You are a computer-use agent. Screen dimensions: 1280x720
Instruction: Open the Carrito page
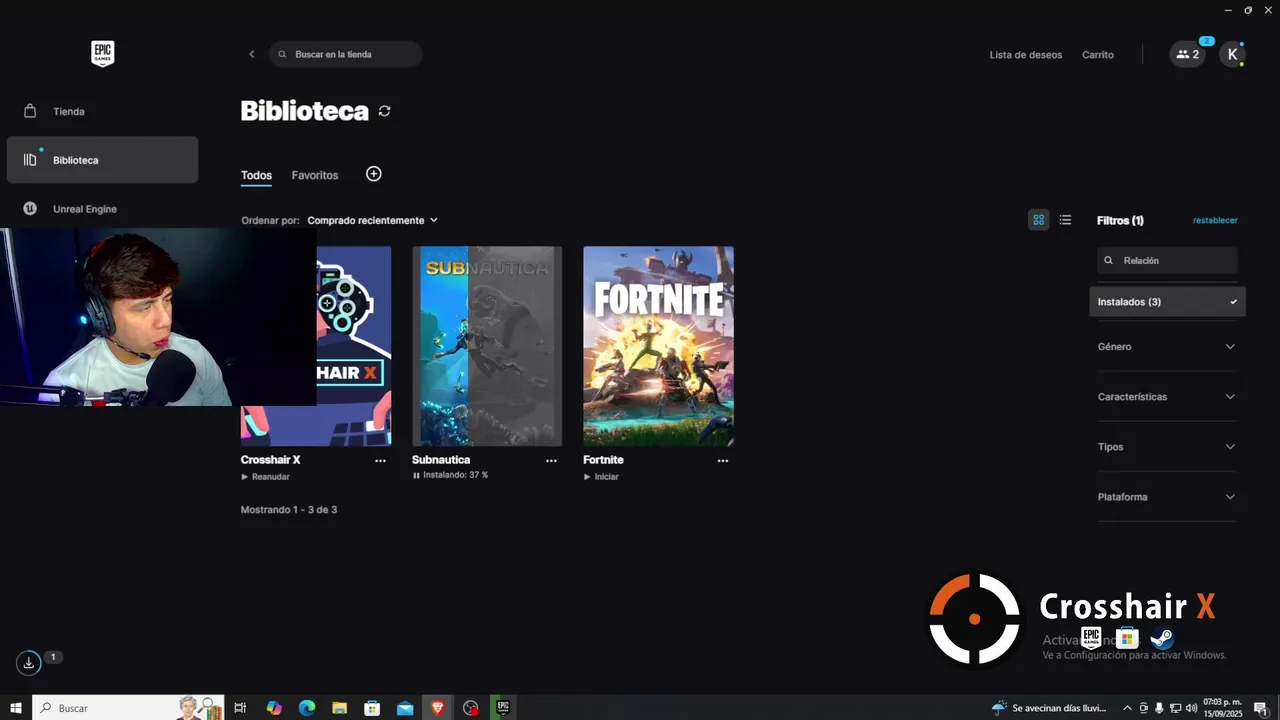pyautogui.click(x=1098, y=55)
